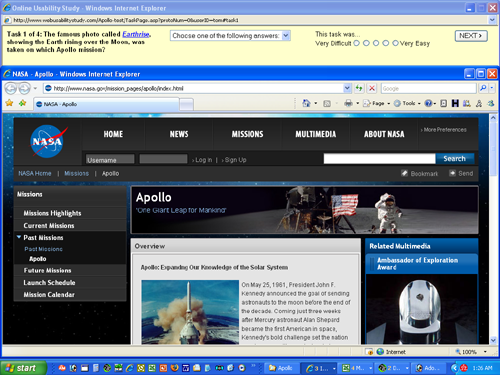Click the page vertical scrollbar down arrow
500x375 pixels.
point(494,340)
